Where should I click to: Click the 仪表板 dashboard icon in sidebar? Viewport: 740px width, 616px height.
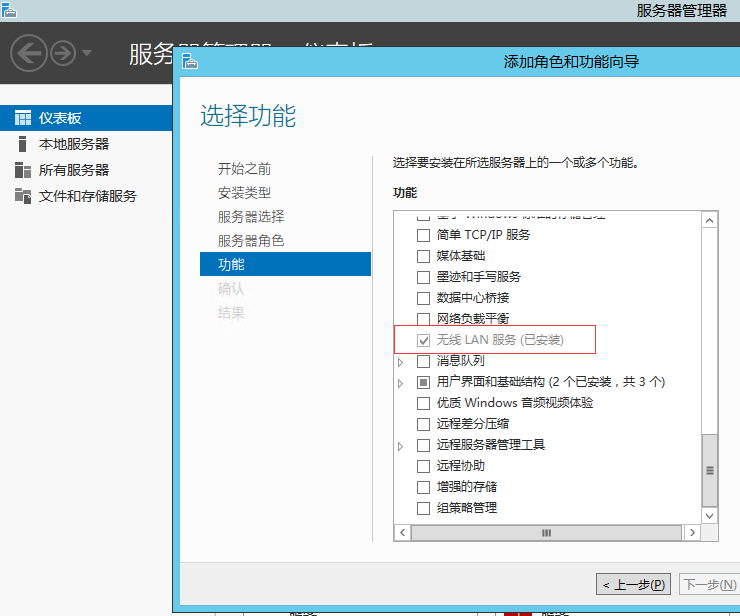23,118
